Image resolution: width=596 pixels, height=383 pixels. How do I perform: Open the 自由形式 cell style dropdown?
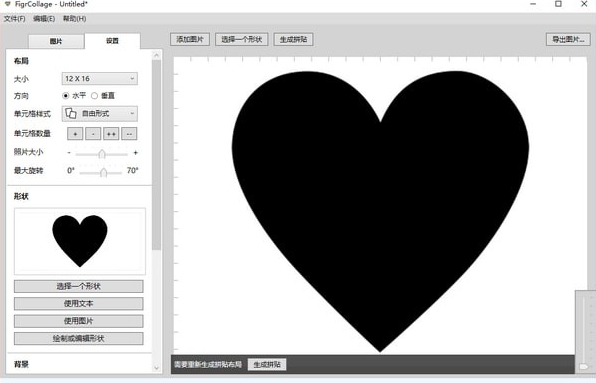tap(100, 113)
